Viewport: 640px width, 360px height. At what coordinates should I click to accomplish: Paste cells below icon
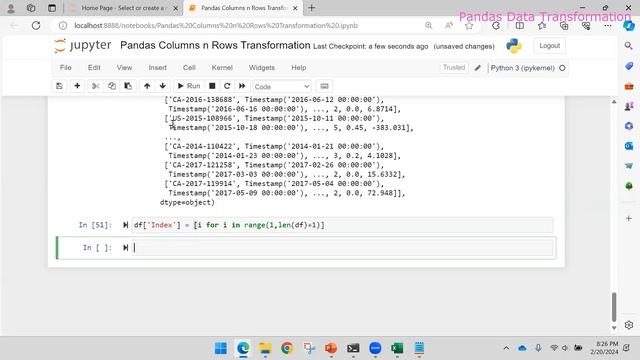point(128,86)
